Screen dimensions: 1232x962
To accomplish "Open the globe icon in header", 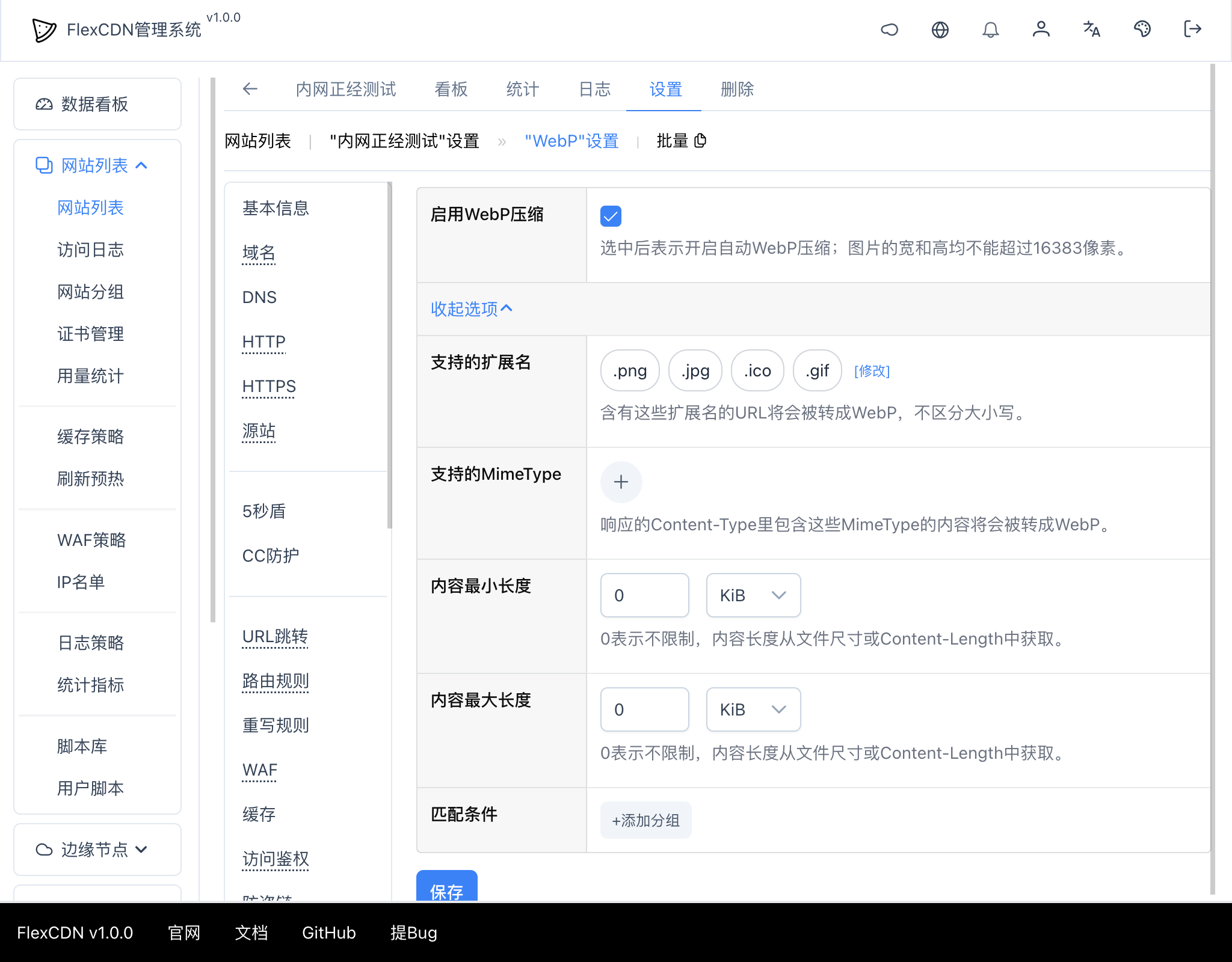I will tap(940, 29).
